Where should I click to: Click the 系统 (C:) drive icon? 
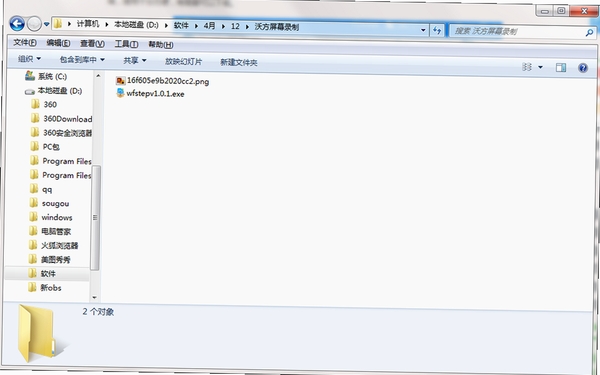click(30, 76)
